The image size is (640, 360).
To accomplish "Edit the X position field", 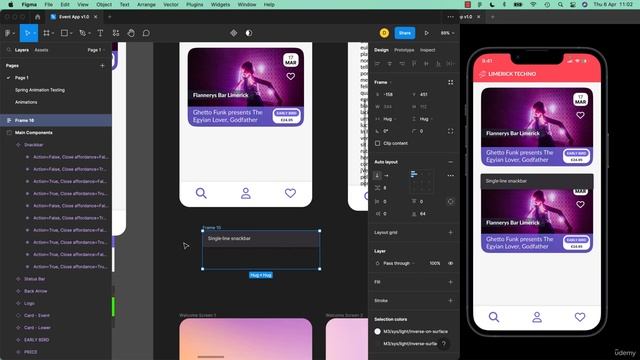I will tap(388, 94).
